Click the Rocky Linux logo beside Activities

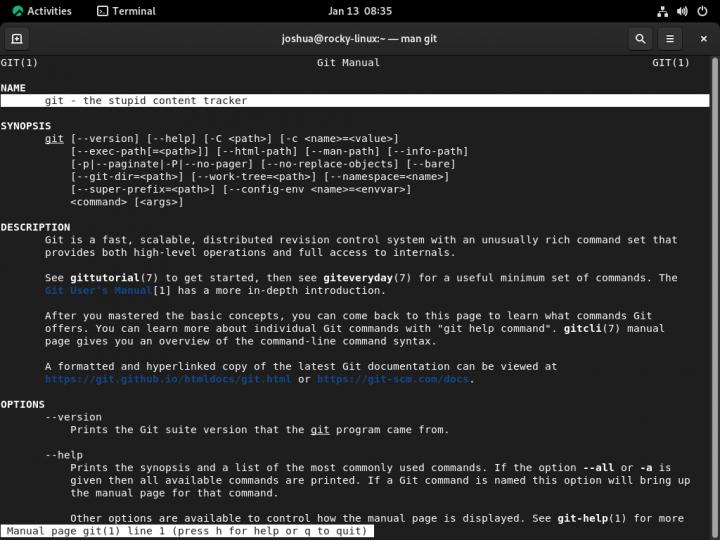17,11
